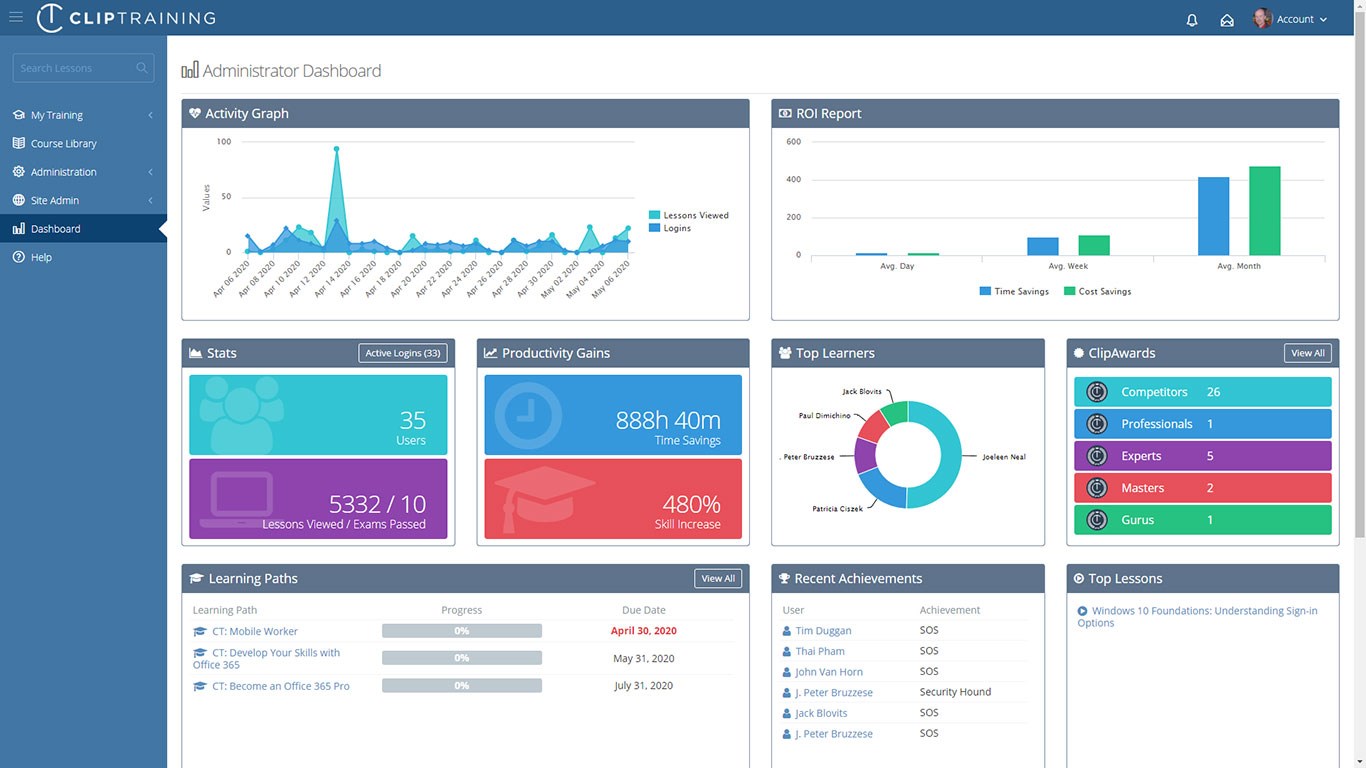
Task: Expand the Administration submenu arrow
Action: [151, 172]
